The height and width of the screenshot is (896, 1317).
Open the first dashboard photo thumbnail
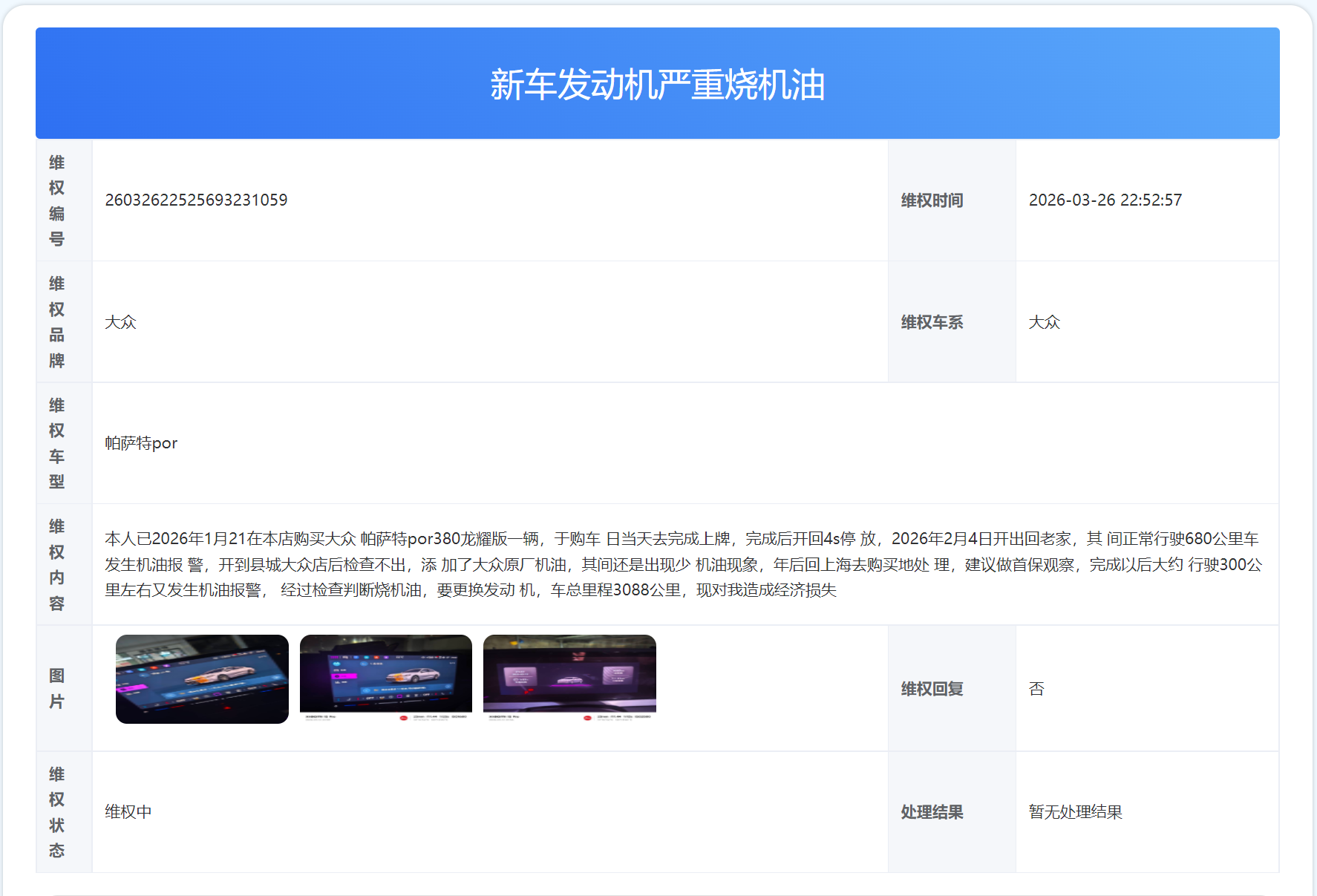[202, 678]
